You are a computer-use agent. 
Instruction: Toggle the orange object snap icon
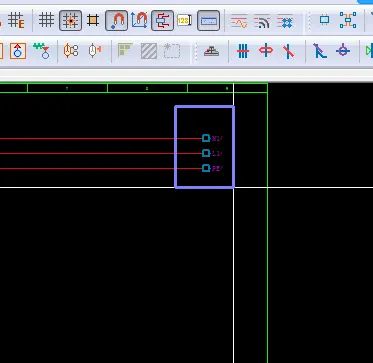coord(93,21)
